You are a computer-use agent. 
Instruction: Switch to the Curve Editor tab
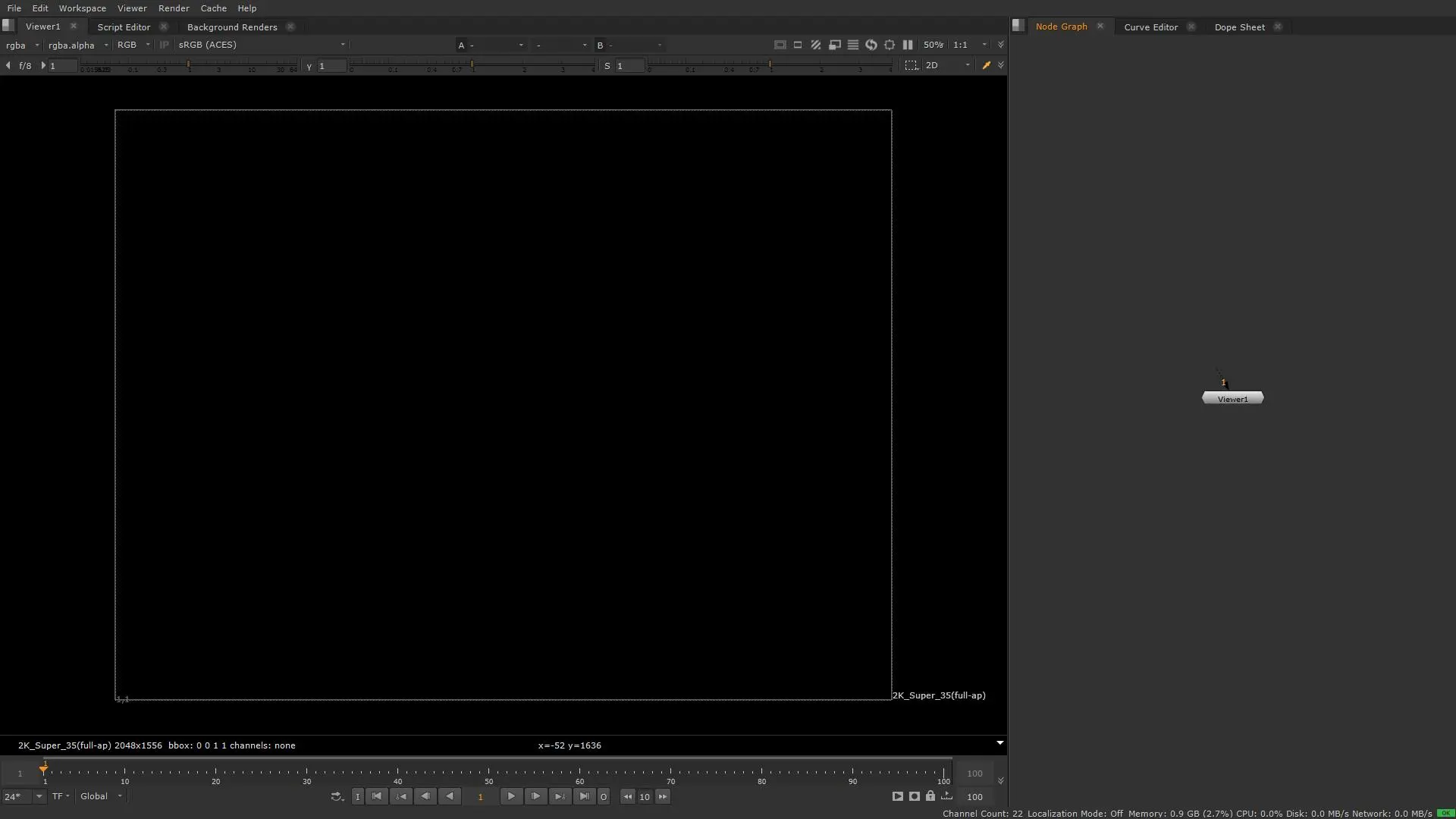tap(1150, 27)
